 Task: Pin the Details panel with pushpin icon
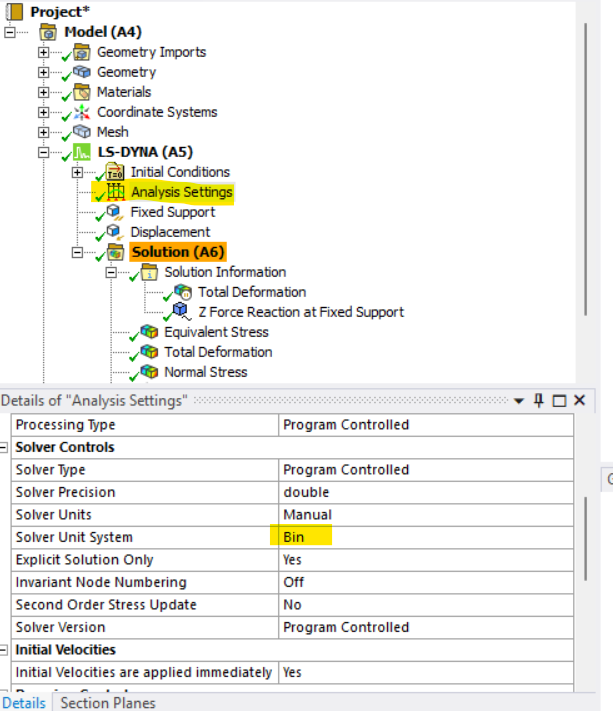pyautogui.click(x=539, y=401)
